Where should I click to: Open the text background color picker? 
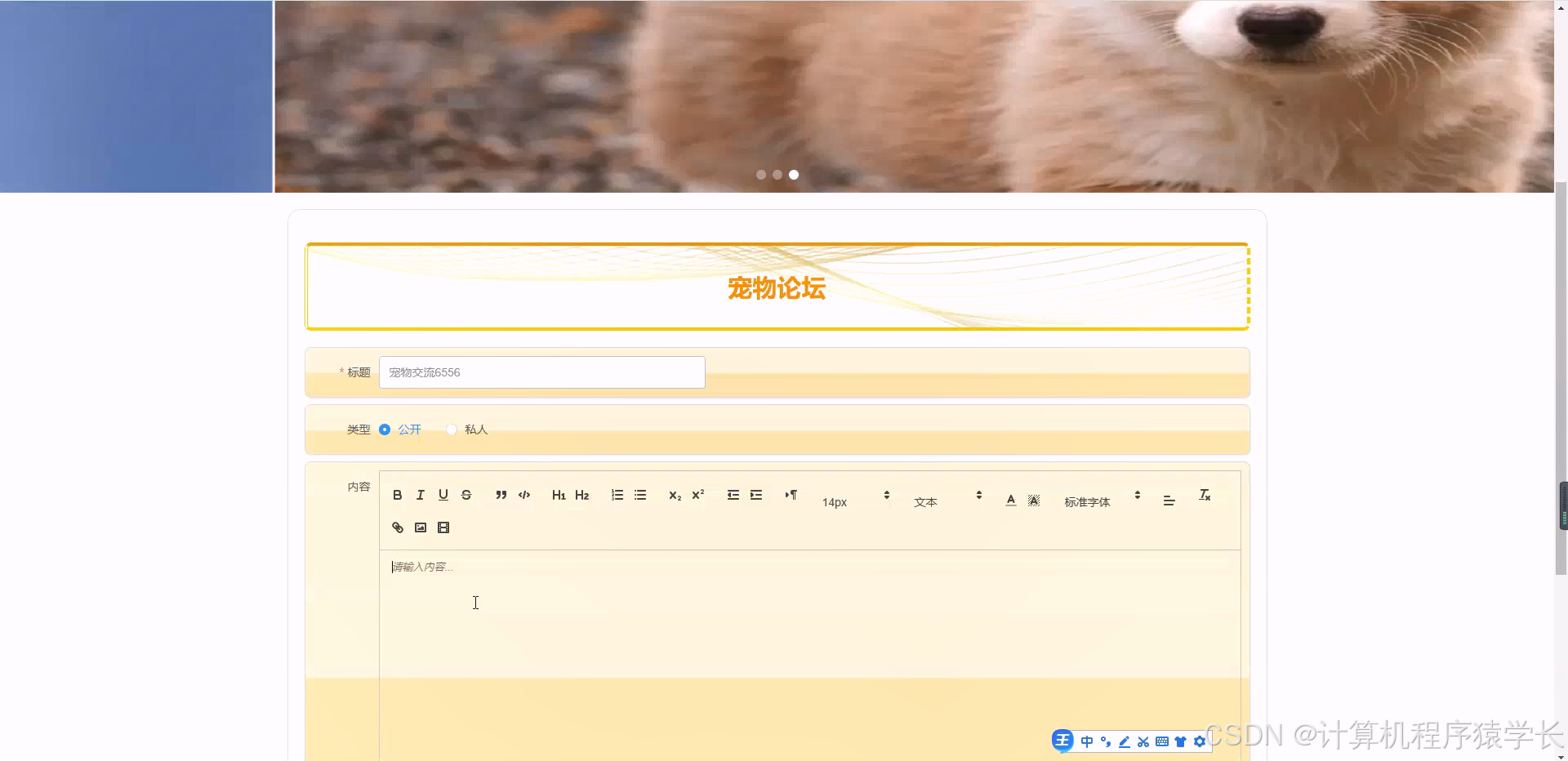1033,501
